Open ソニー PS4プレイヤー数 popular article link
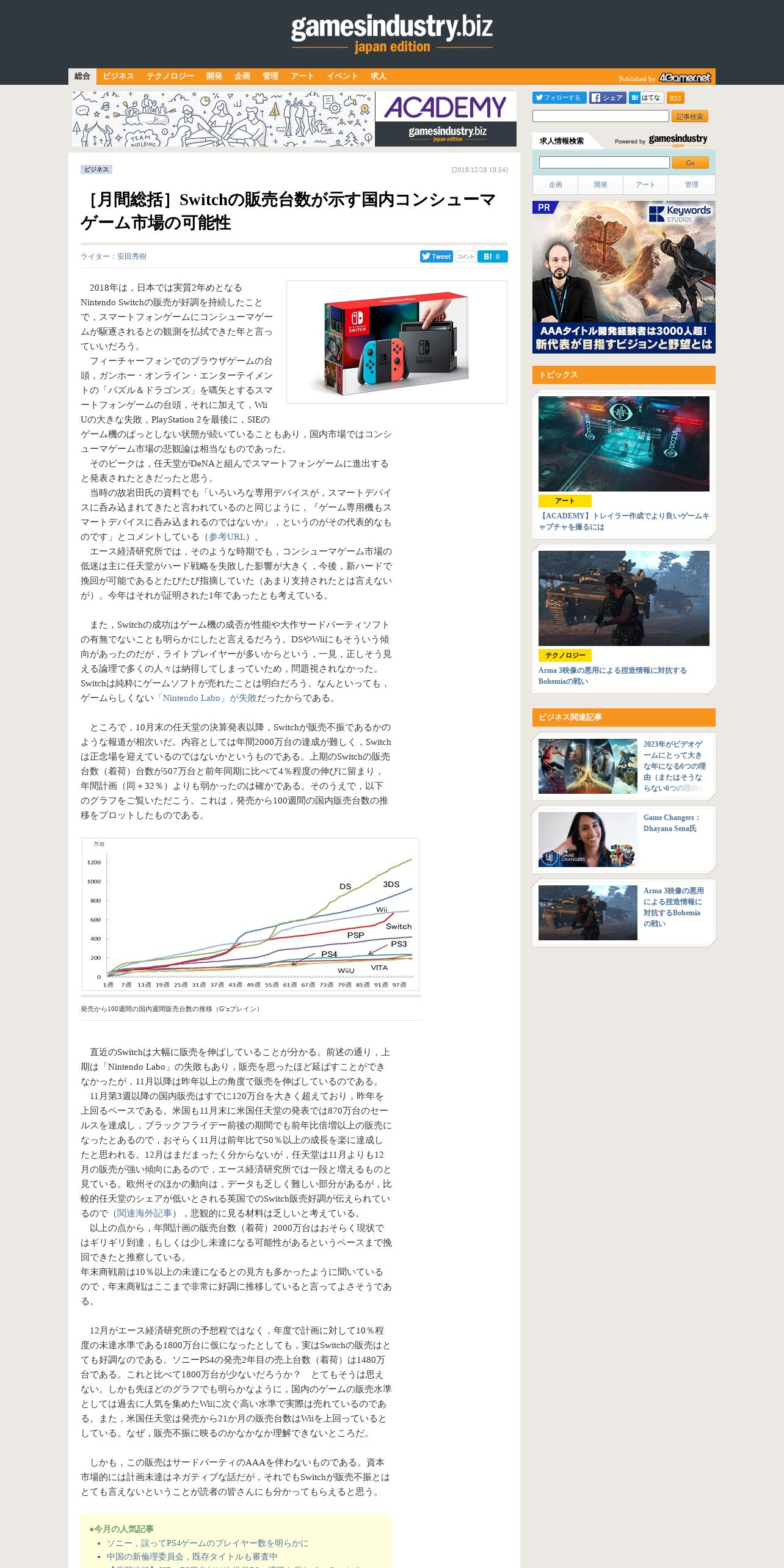Screen dimensions: 784x1568 click(208, 1543)
